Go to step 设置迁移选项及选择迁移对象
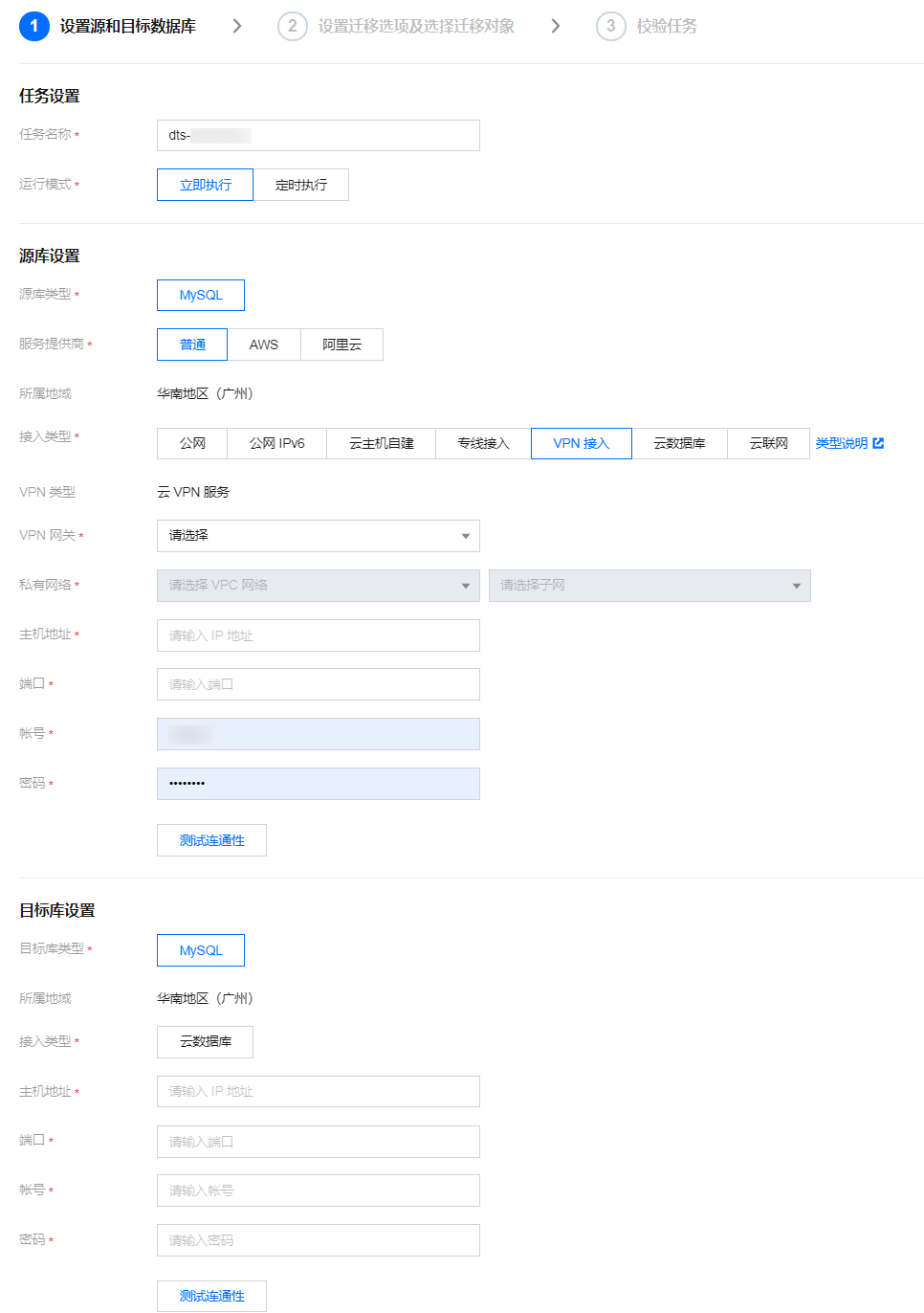 pos(416,26)
